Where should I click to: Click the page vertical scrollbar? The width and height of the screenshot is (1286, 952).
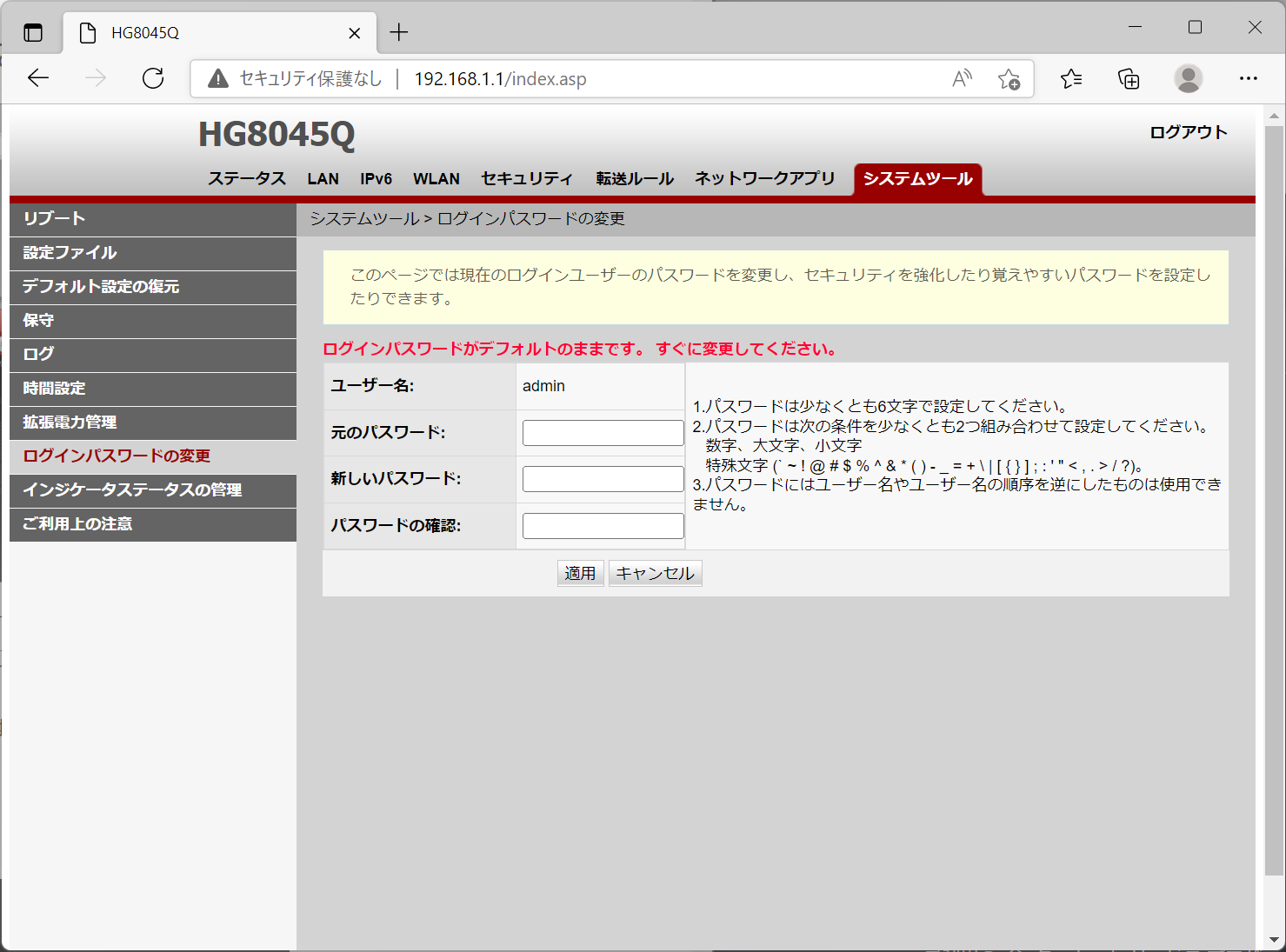pos(1274,500)
